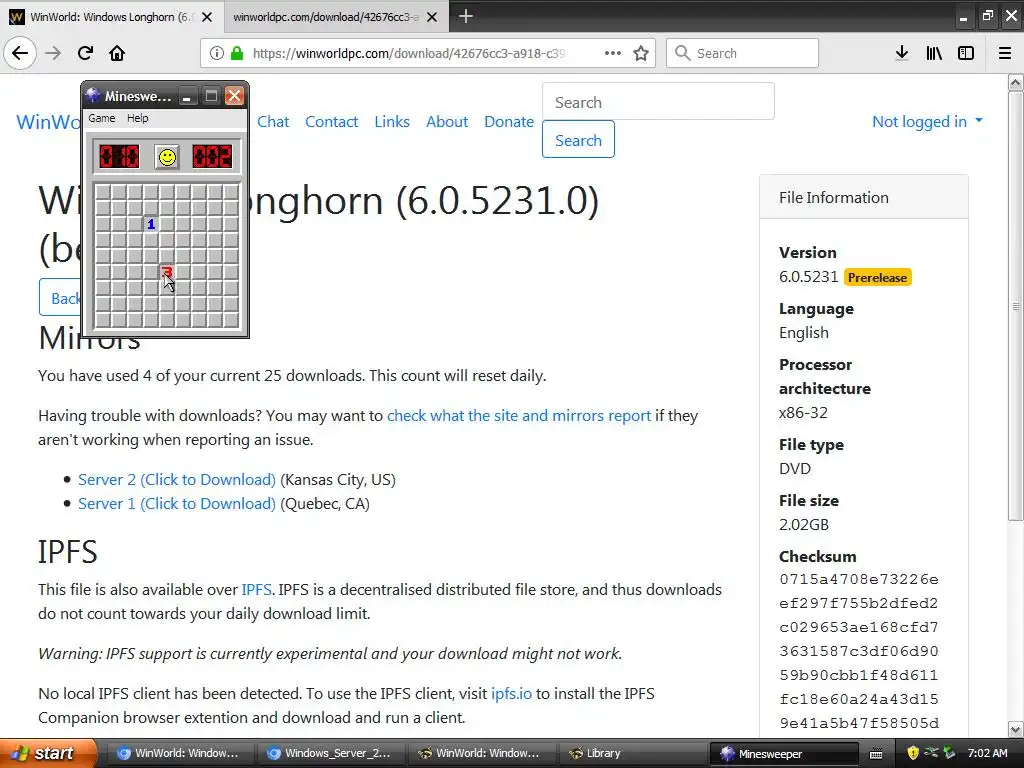Switch to the winworldpc.com/download tab
This screenshot has width=1024, height=768.
pos(326,17)
